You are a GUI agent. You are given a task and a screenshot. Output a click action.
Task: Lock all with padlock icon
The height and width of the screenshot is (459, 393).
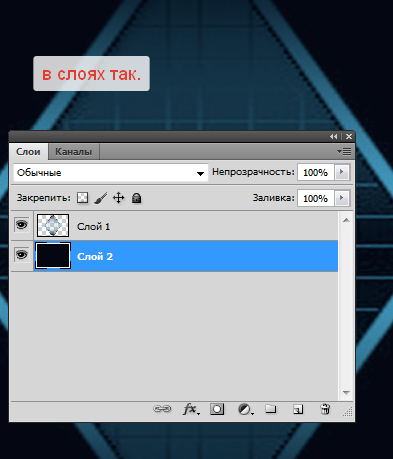136,198
